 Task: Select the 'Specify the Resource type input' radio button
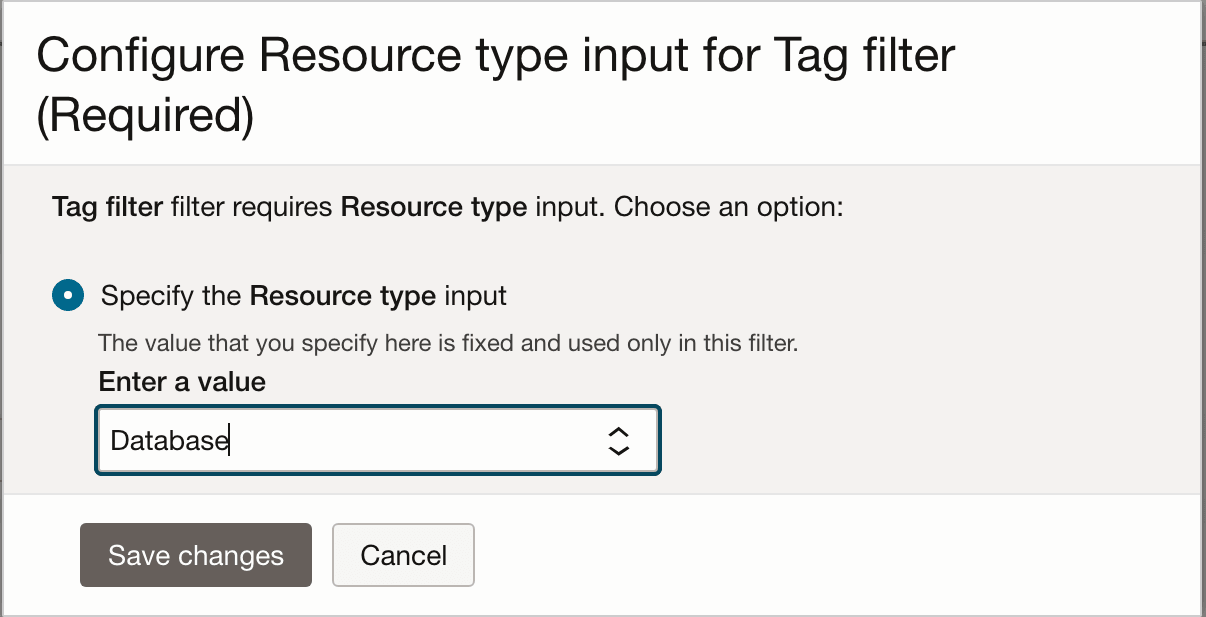click(x=66, y=295)
